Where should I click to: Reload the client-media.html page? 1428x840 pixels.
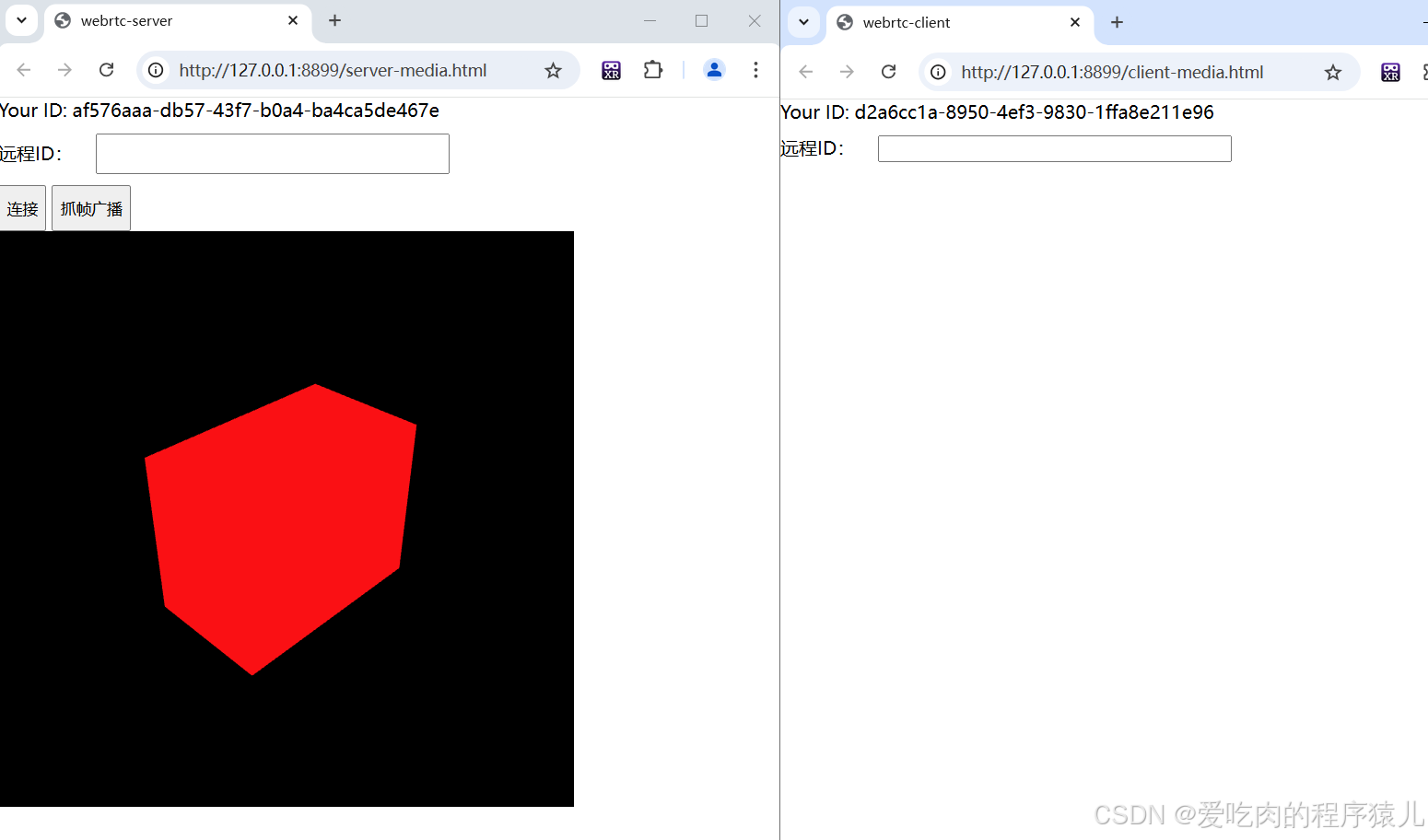(889, 72)
